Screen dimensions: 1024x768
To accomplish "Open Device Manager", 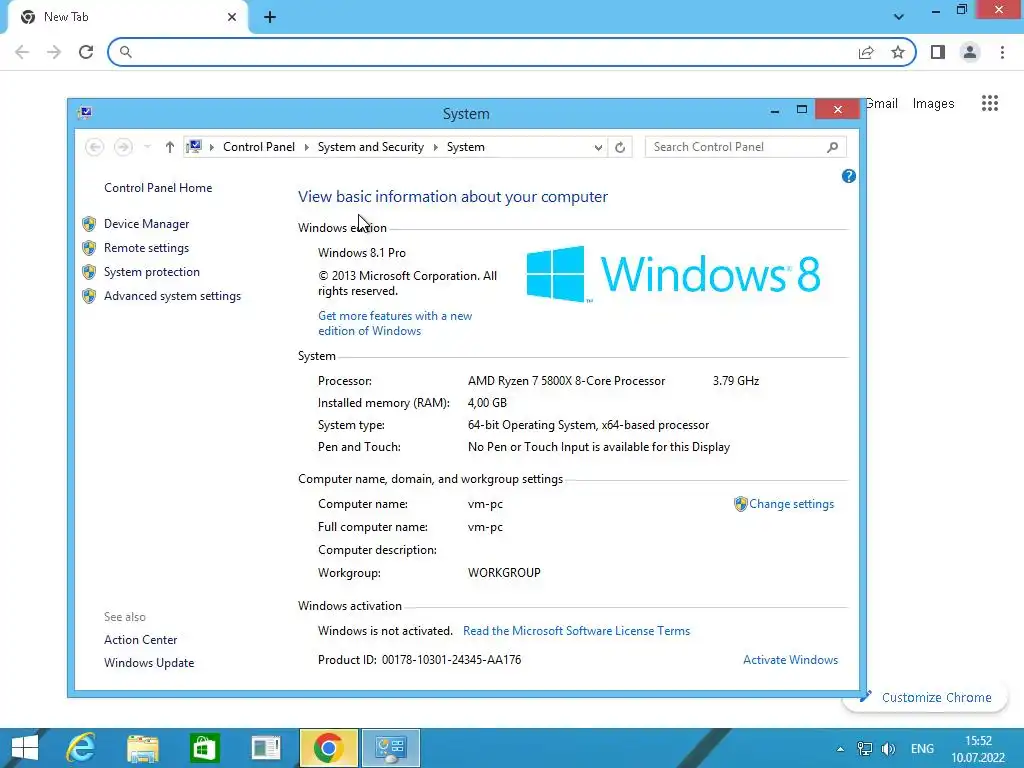I will 146,224.
